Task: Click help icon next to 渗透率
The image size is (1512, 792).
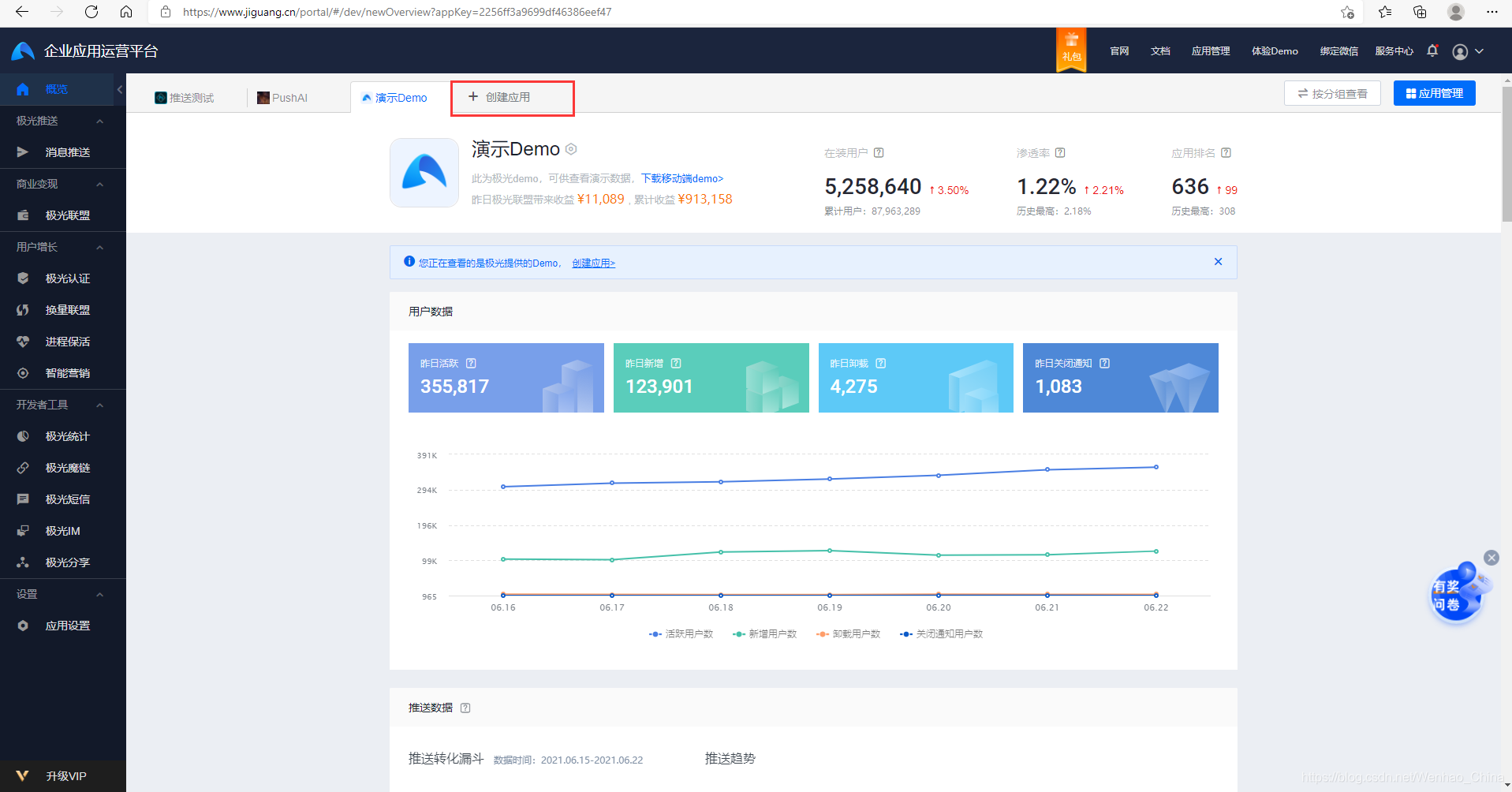Action: tap(1060, 153)
